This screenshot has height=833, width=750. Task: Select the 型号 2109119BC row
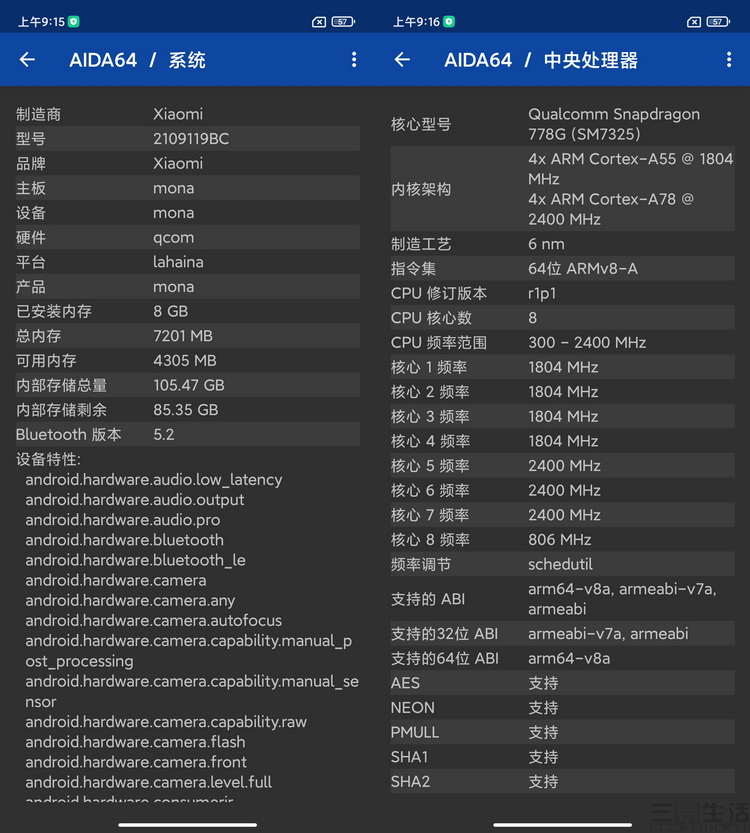[188, 139]
